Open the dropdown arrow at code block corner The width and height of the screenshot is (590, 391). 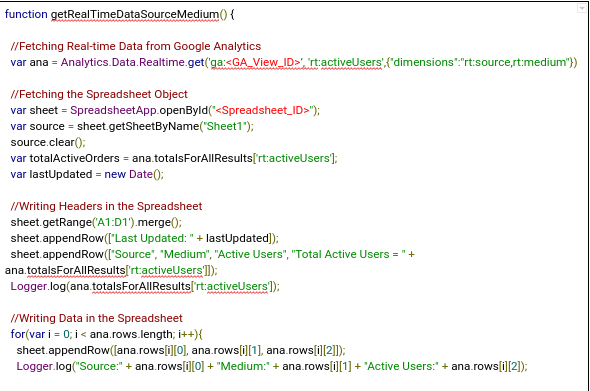pyautogui.click(x=582, y=8)
